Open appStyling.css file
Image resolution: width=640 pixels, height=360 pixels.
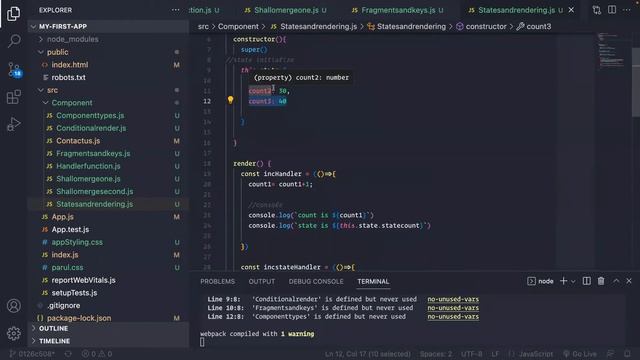(x=77, y=242)
